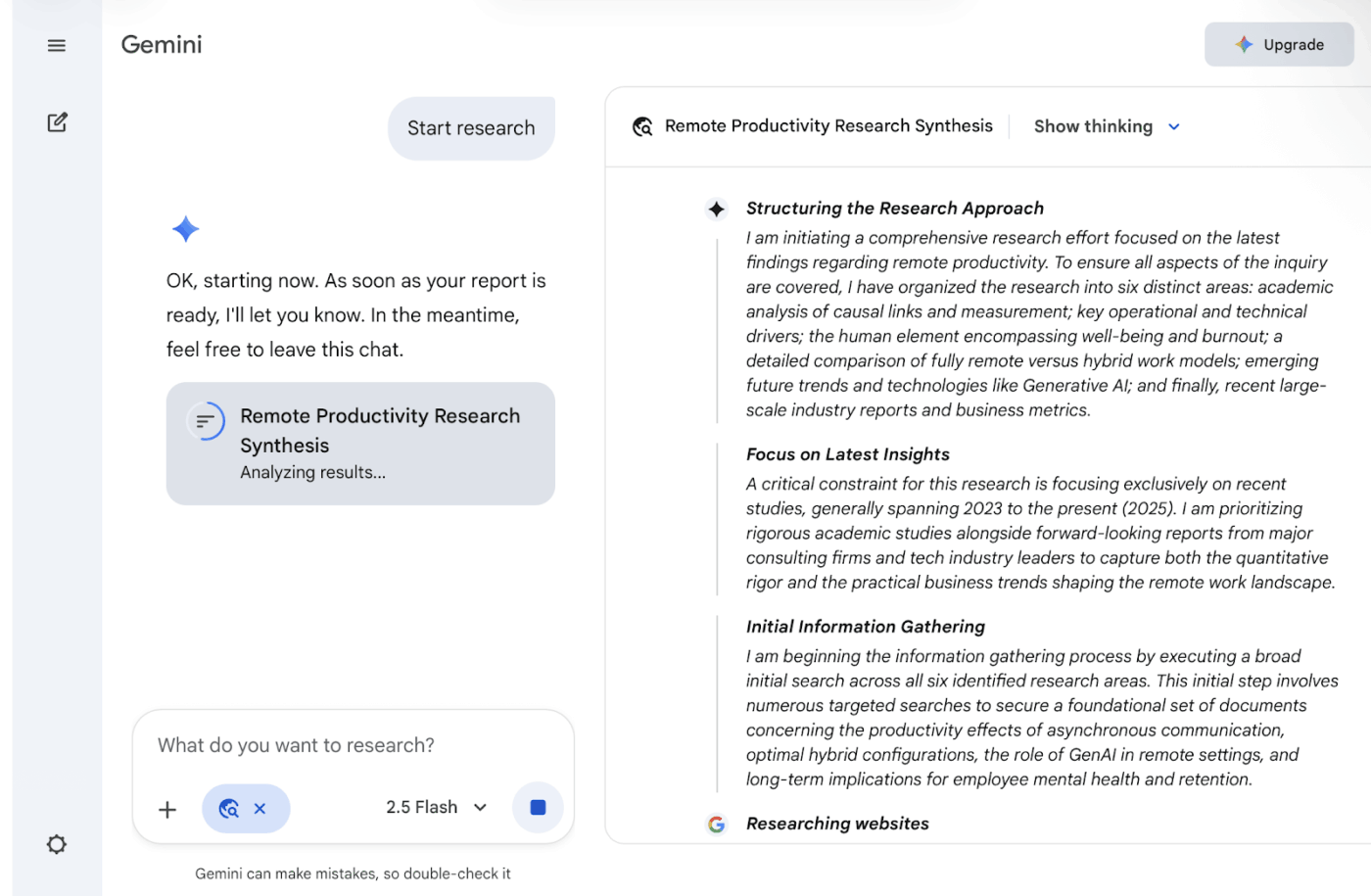Viewport: 1371px width, 896px height.
Task: Open the main navigation menu
Action: click(x=56, y=45)
